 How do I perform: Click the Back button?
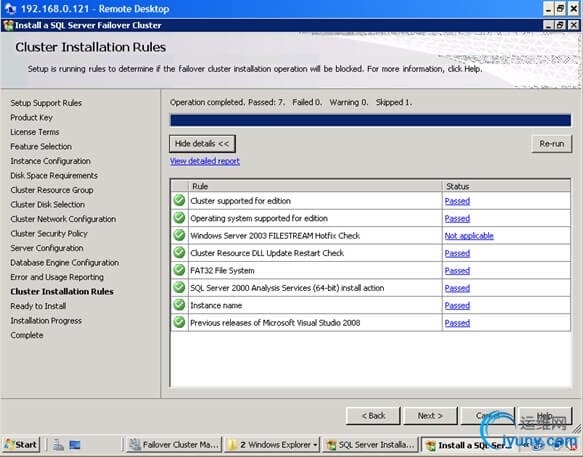[373, 416]
